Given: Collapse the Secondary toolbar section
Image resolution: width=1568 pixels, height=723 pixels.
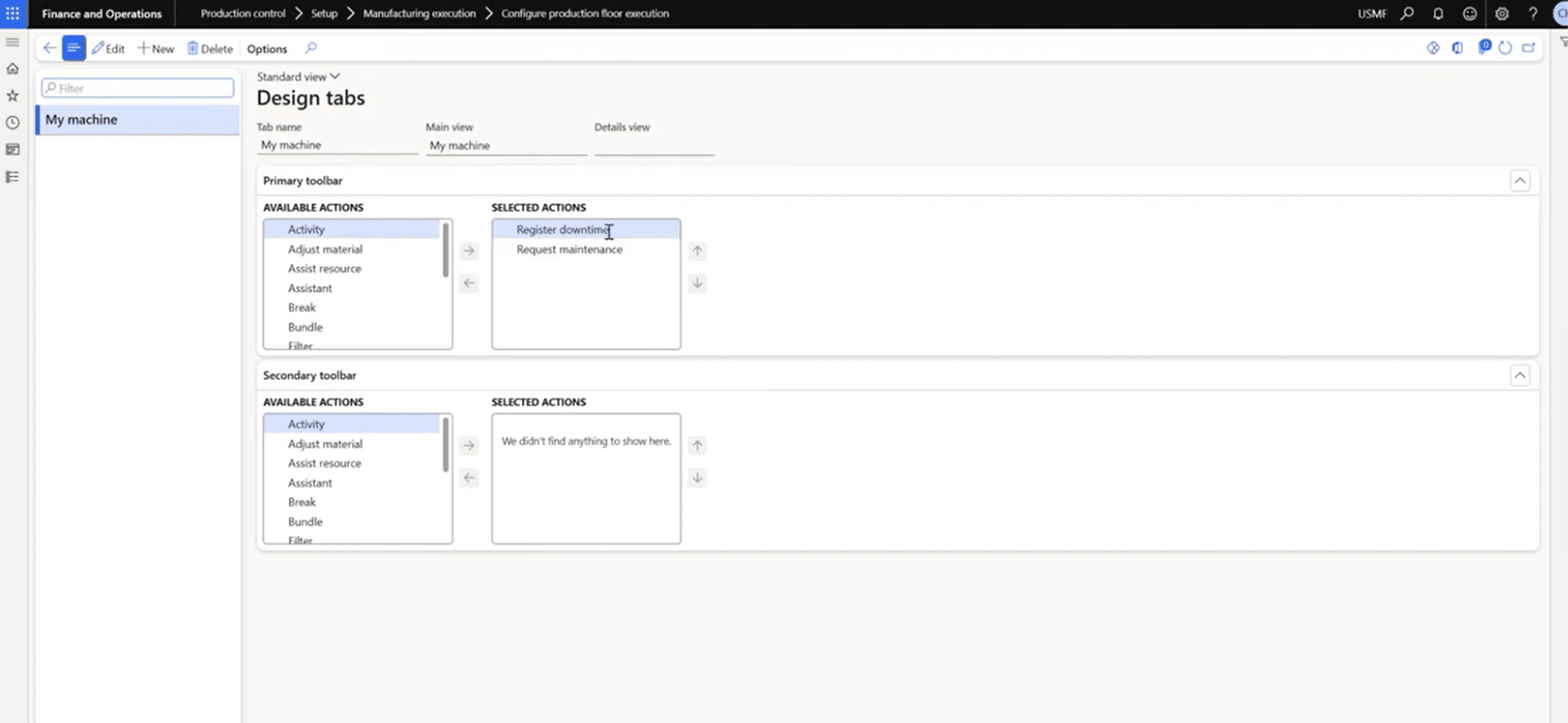Looking at the screenshot, I should pos(1520,375).
